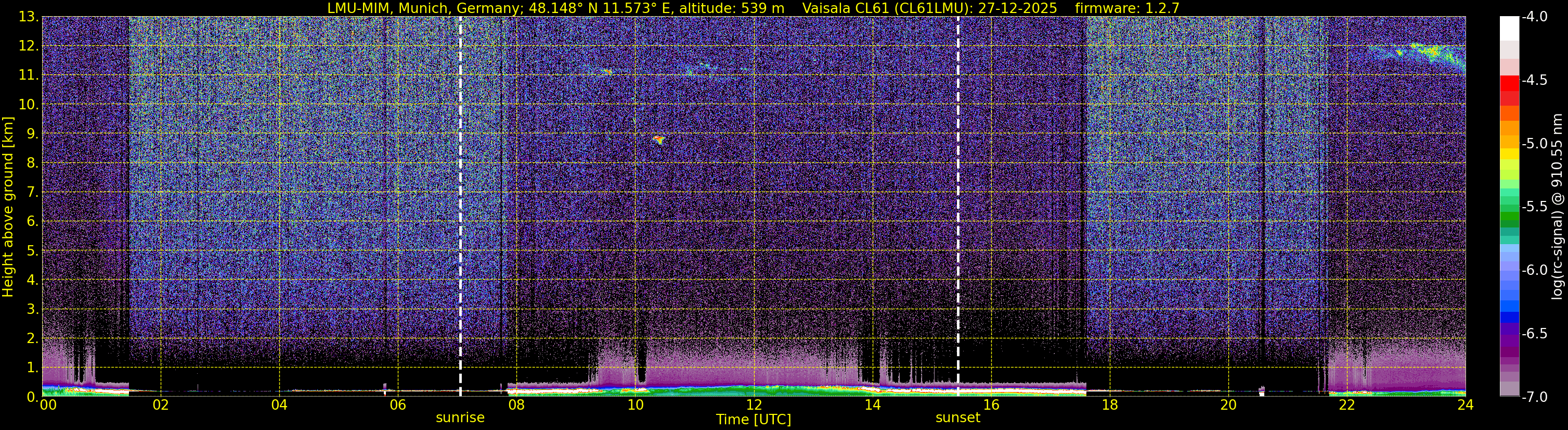Click the 24 tick label on the time axis
The image size is (1568, 430).
click(1466, 405)
